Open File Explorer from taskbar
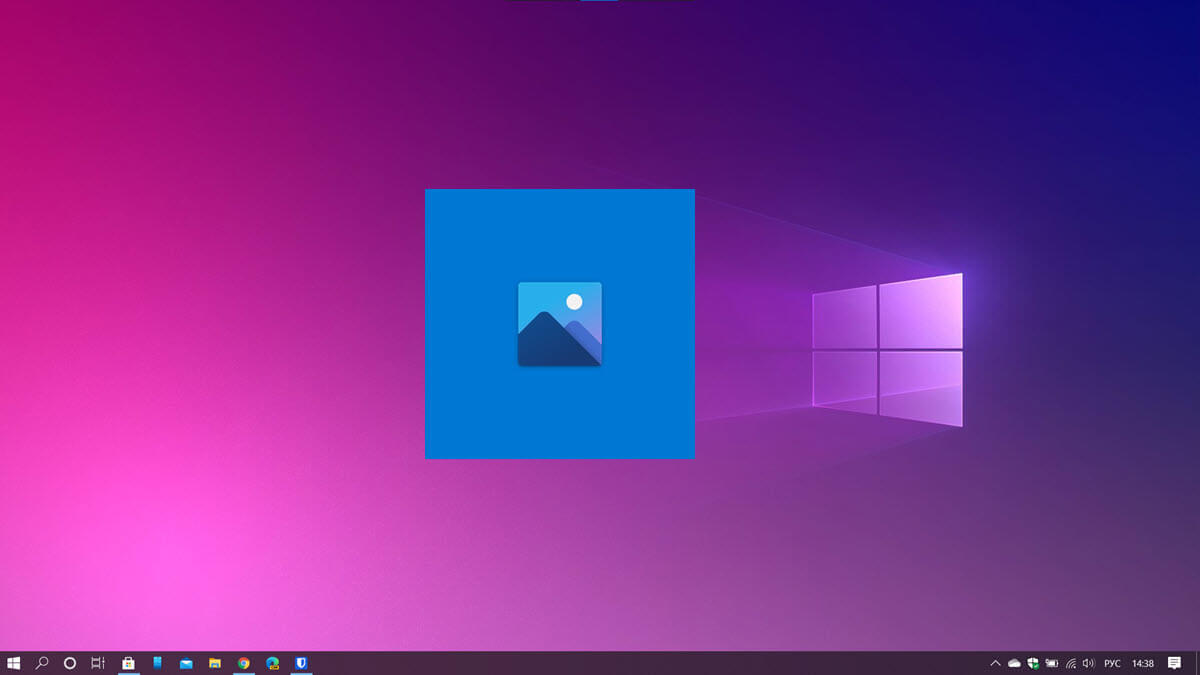 tap(215, 663)
